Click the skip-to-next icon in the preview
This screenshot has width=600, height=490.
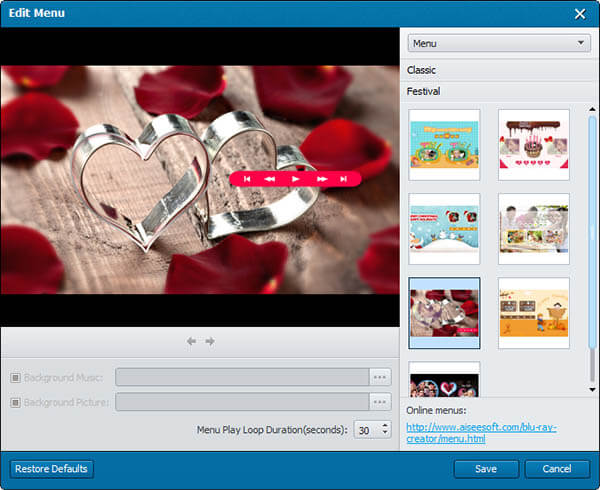[345, 179]
